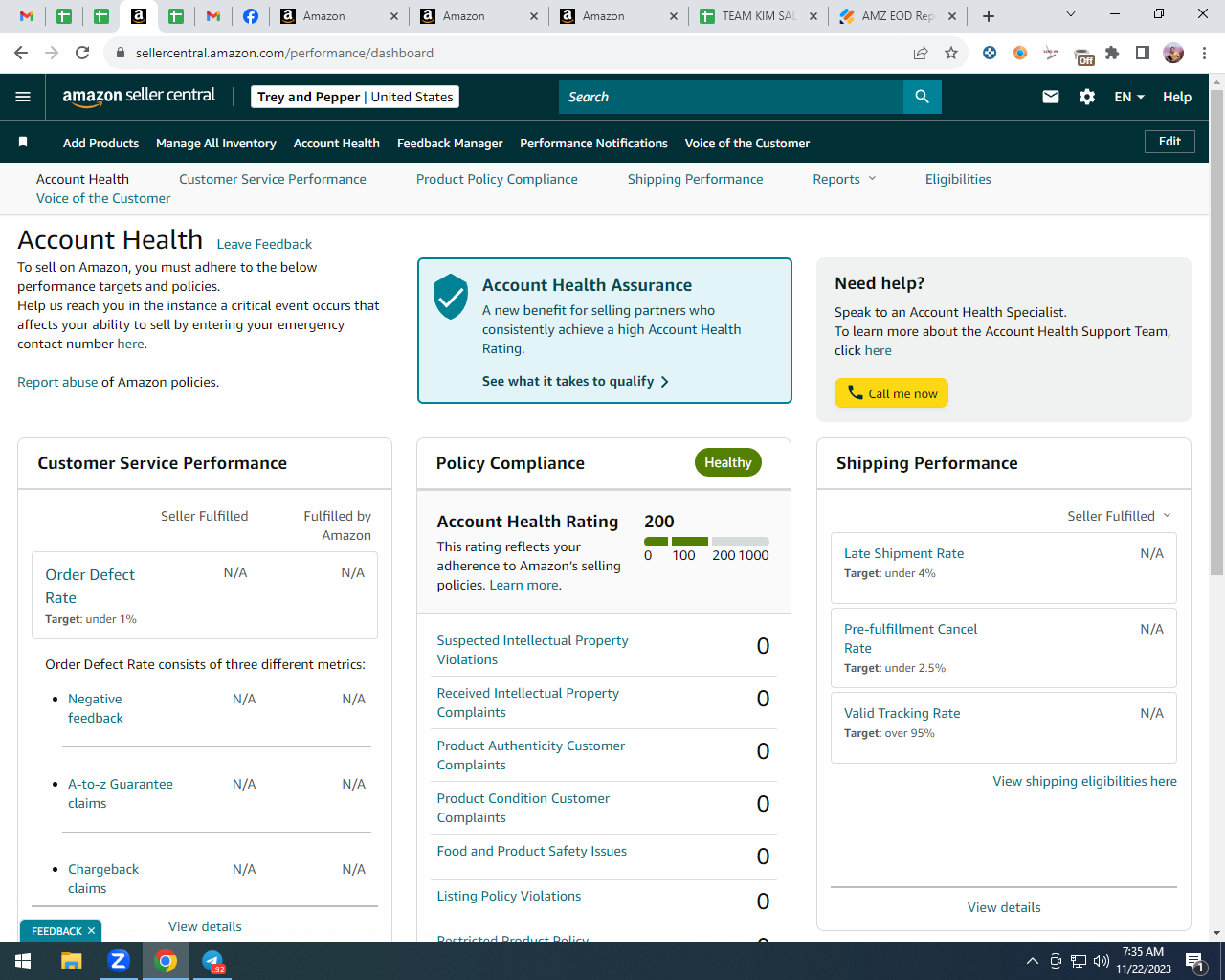
Task: Open the Seller Central hamburger menu
Action: pyautogui.click(x=23, y=97)
